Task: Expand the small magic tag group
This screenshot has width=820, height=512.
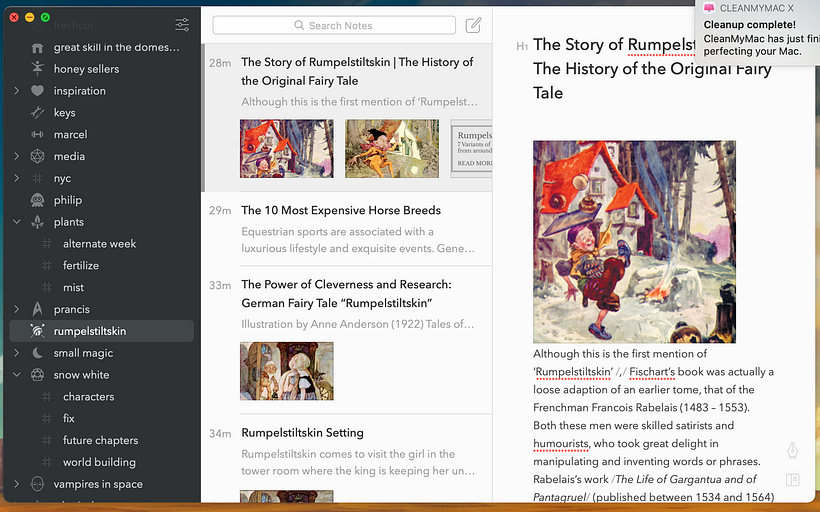Action: click(16, 353)
